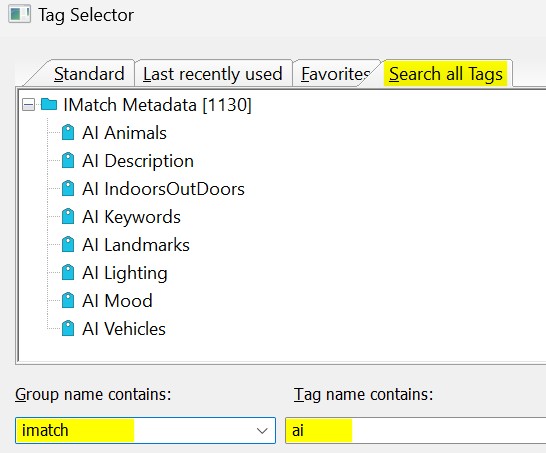Screen dimensions: 546x453
Task: Select the AI Lighting tag
Action: 125,273
